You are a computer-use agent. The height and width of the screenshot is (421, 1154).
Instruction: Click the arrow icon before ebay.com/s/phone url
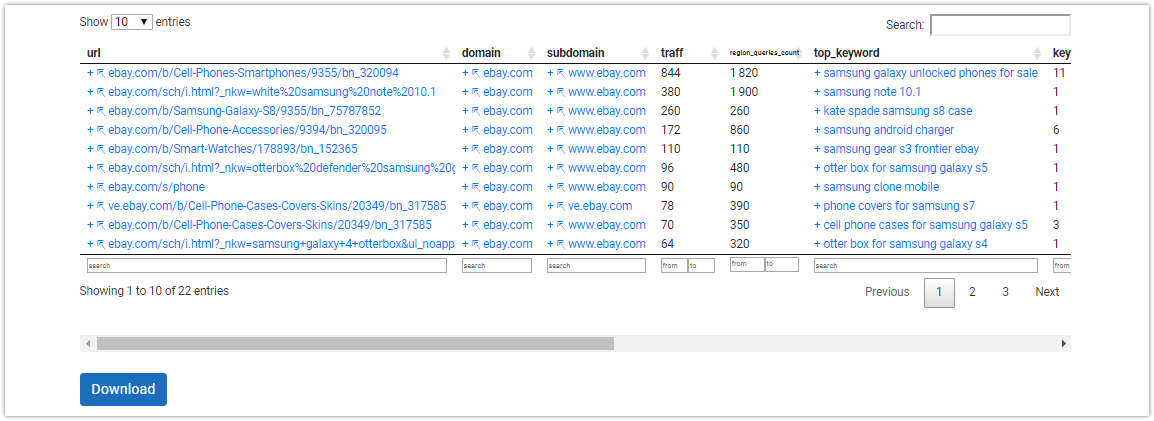[101, 187]
